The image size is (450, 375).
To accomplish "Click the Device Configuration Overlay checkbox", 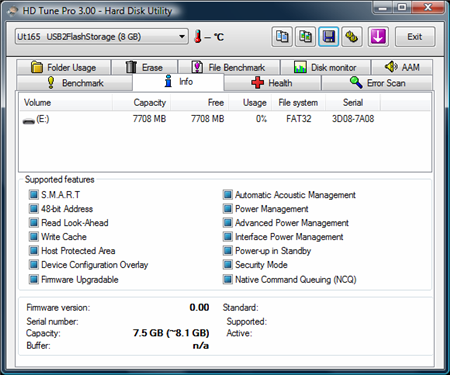I will (34, 265).
